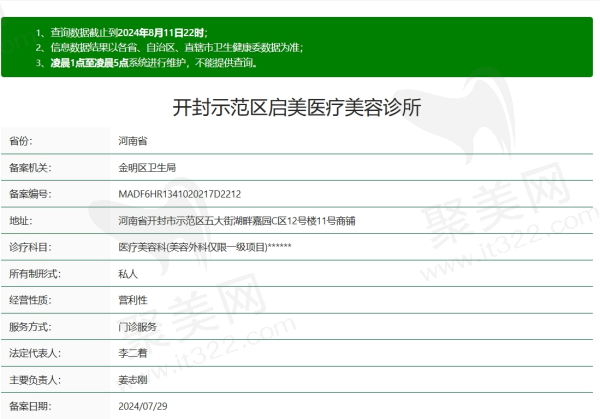Click the 地址 label
Screen dimensions: 600x419
click(x=21, y=221)
